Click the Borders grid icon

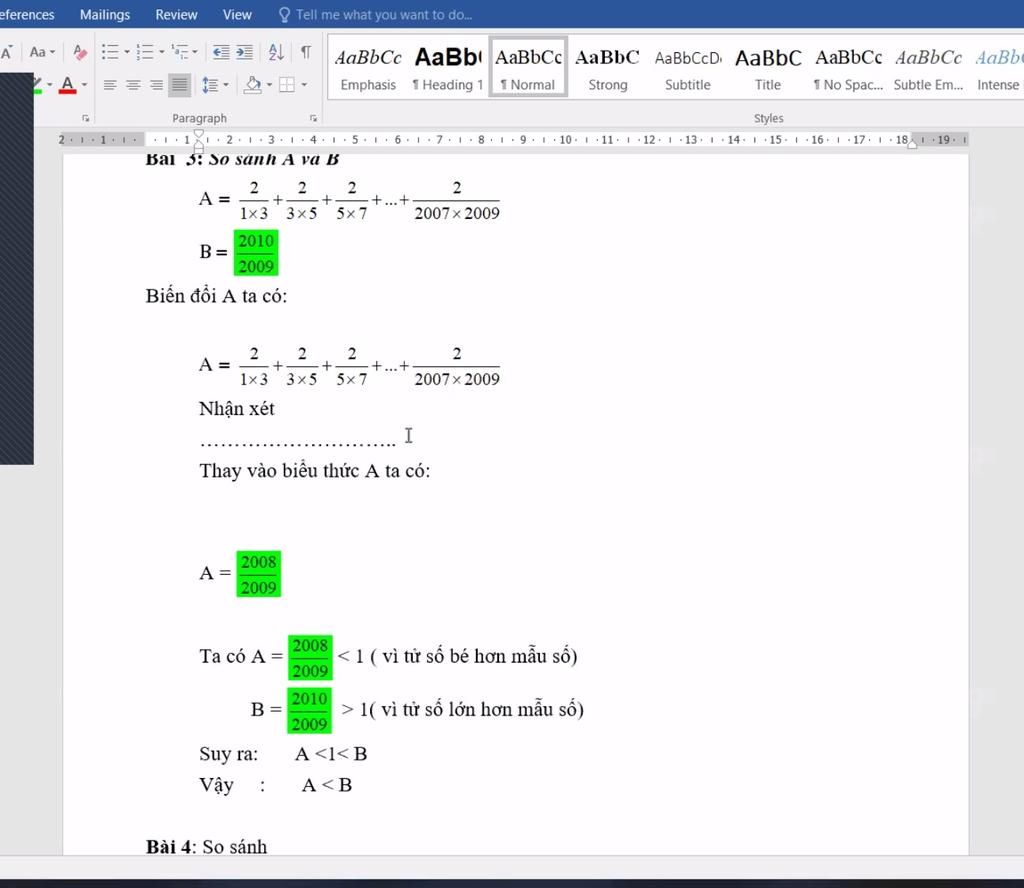(287, 84)
